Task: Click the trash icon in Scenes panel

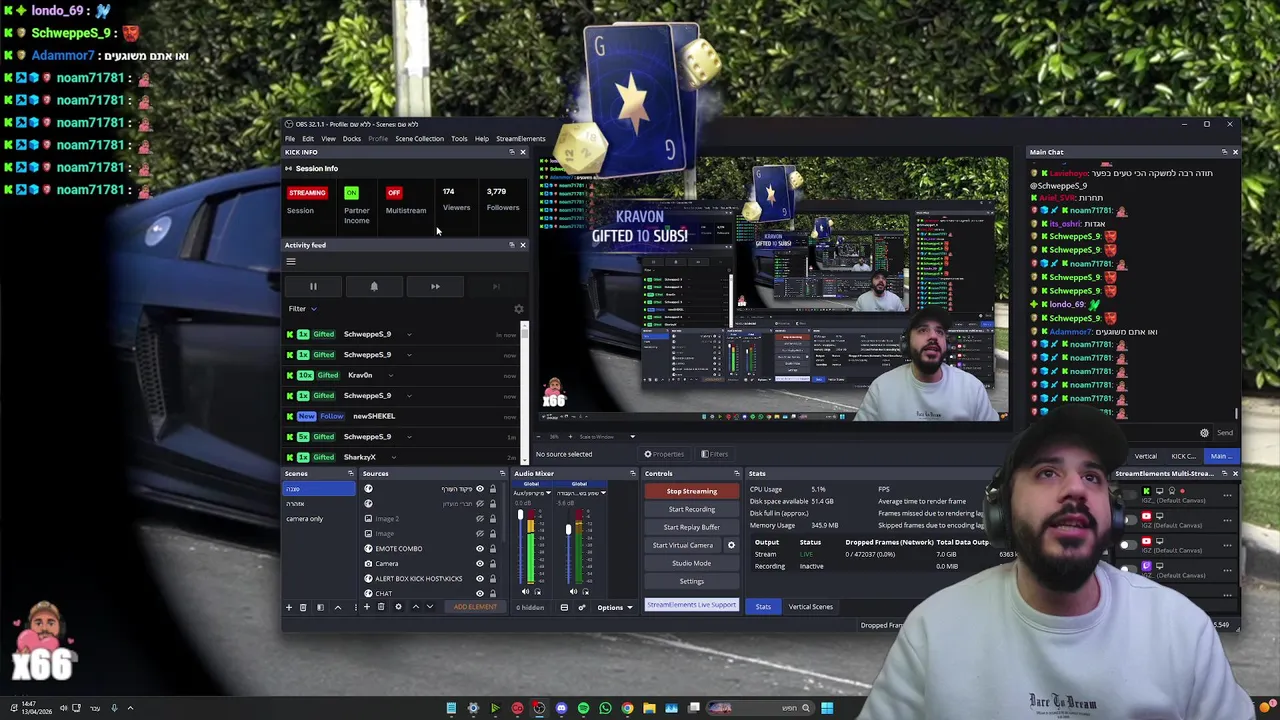Action: click(303, 607)
